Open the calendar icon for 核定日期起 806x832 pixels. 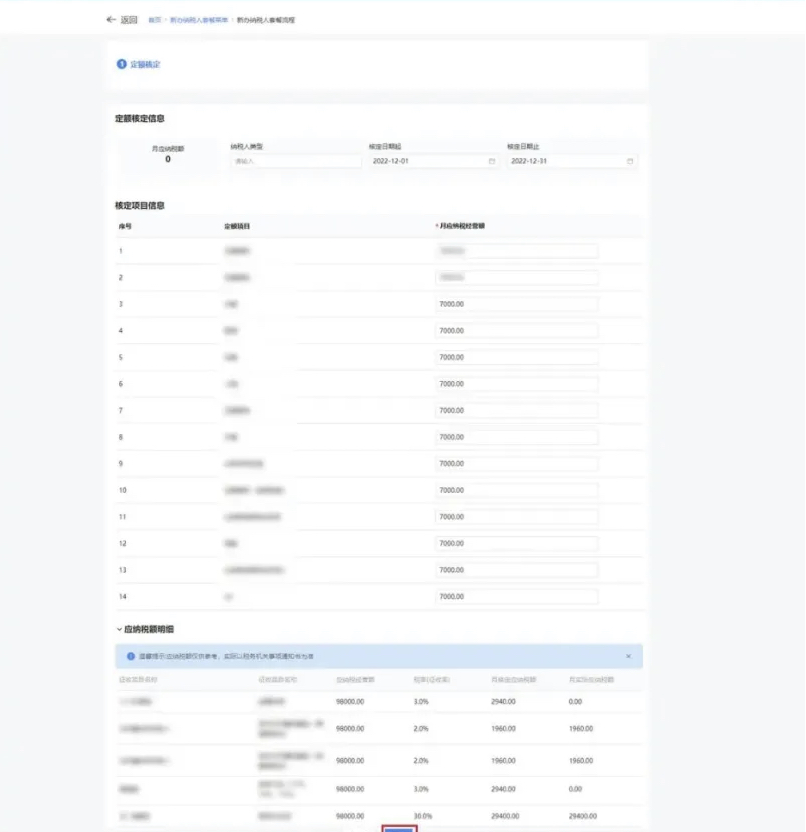pos(492,161)
